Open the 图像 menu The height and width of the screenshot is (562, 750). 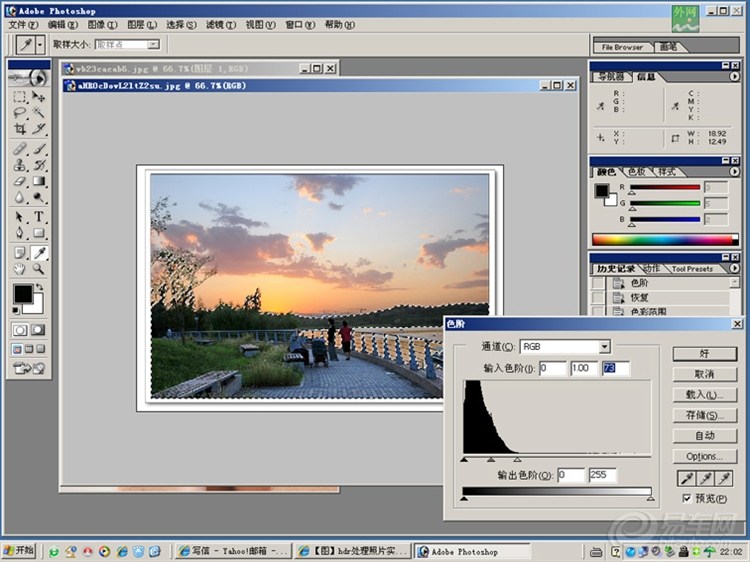102,25
